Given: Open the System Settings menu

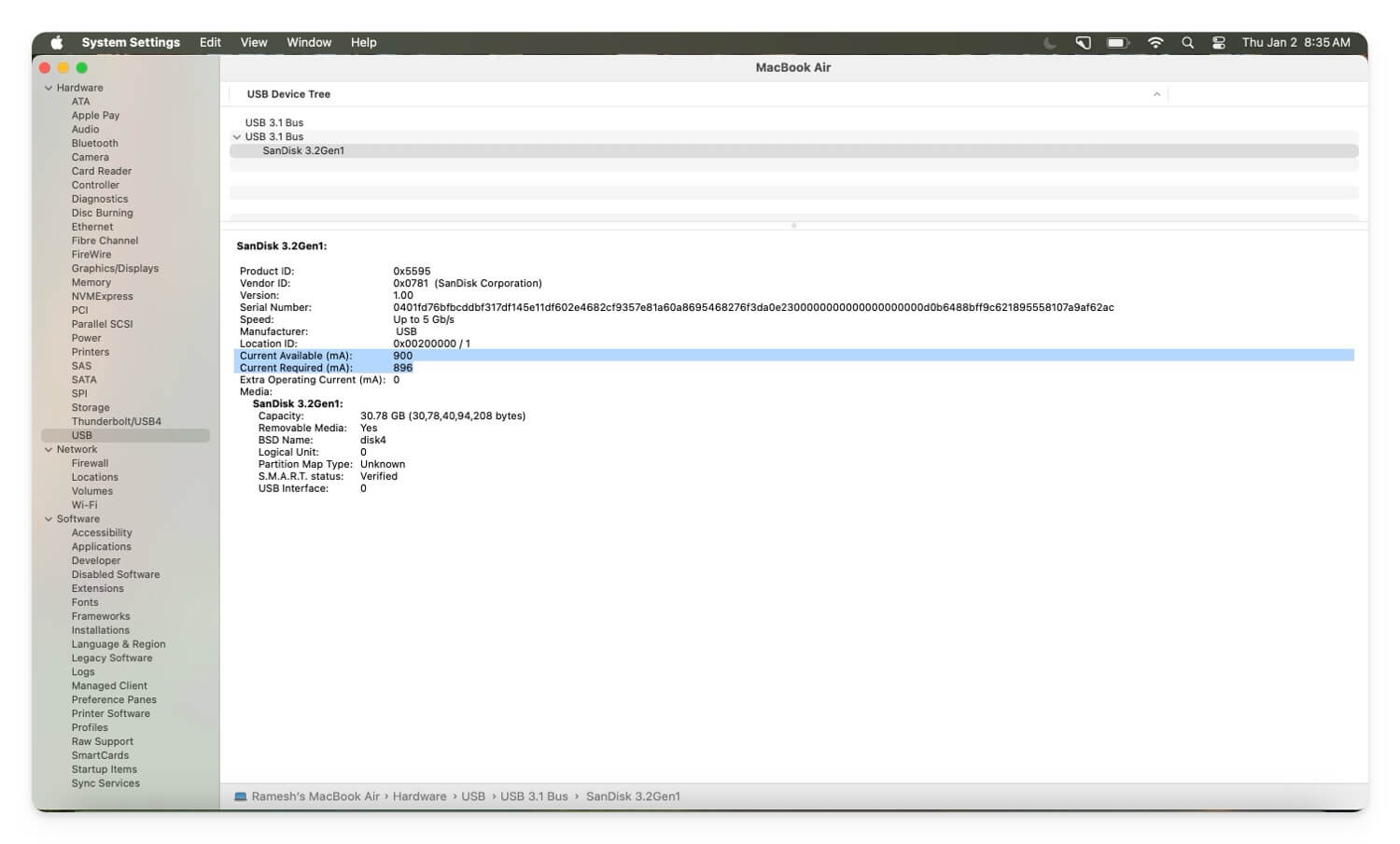Looking at the screenshot, I should (x=131, y=42).
